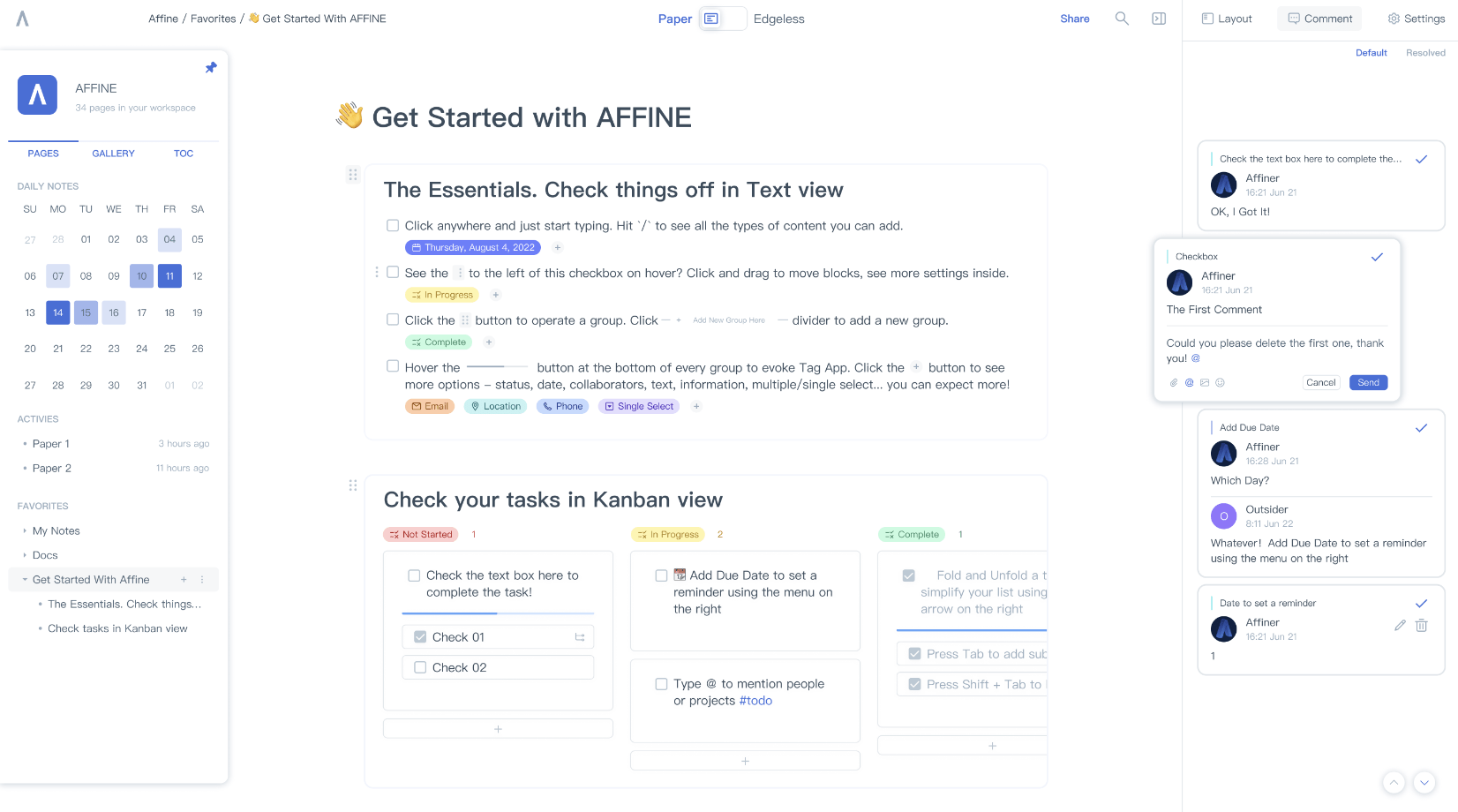Show Resolved comments
Viewport: 1458px width, 812px height.
click(x=1426, y=53)
